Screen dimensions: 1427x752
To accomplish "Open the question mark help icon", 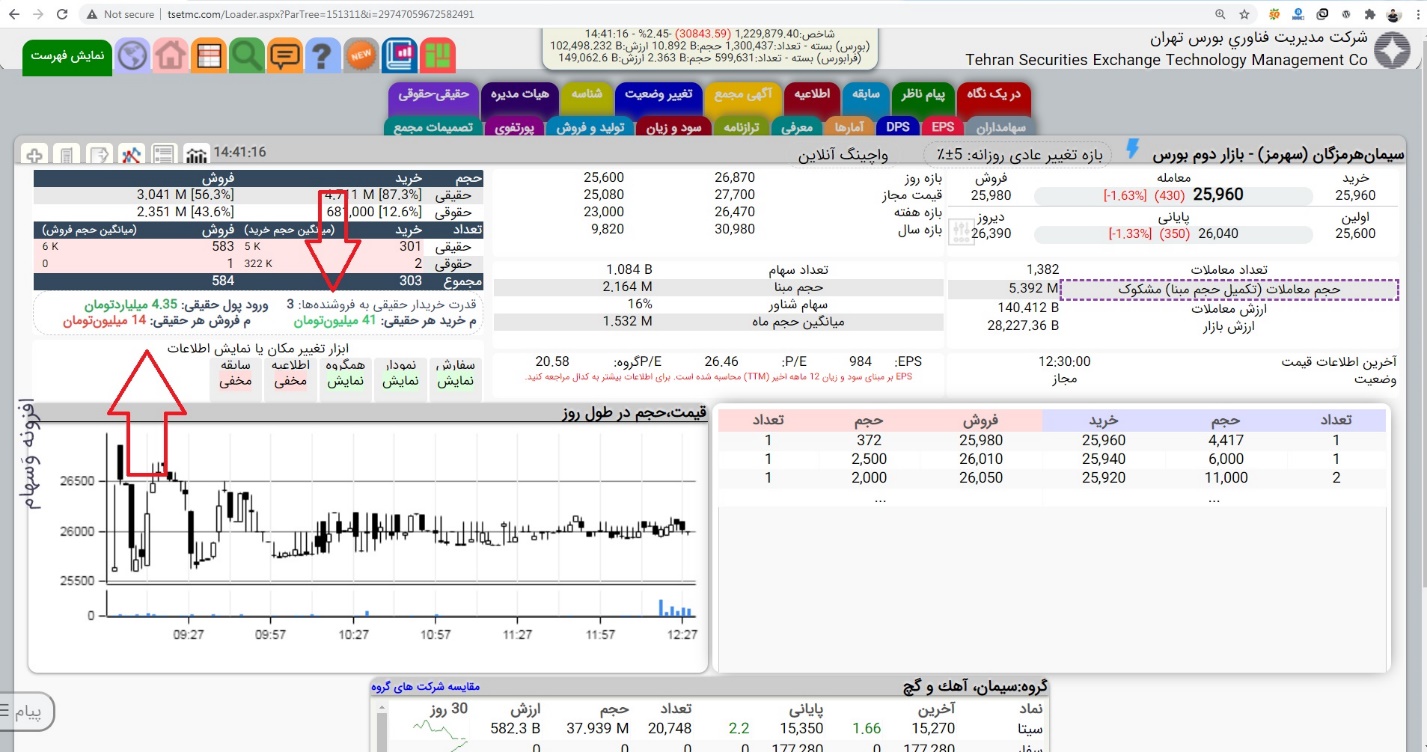I will coord(322,55).
